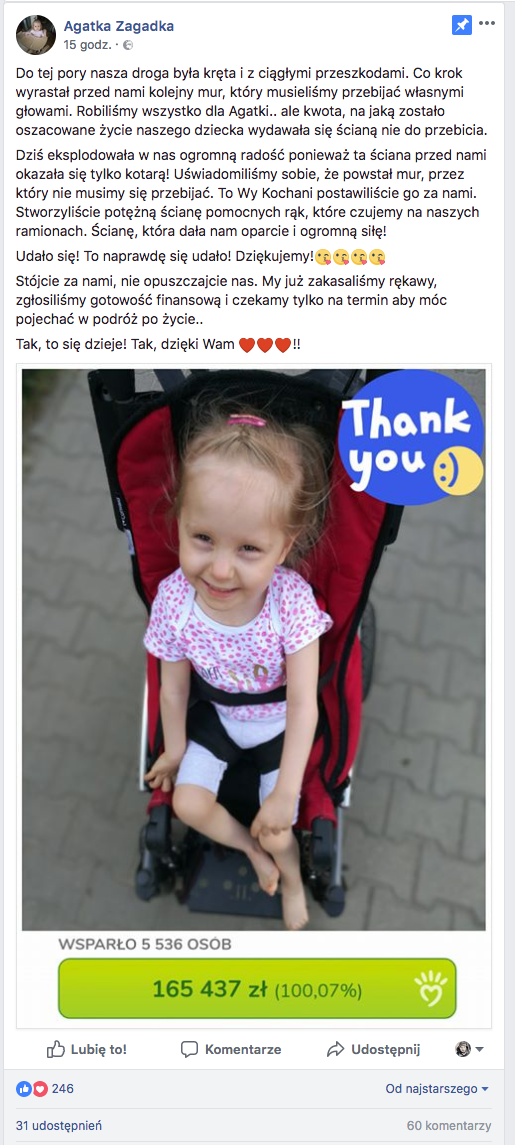Screen dimensions: 515x1145
Task: Click the Agatka Zagadka profile picture
Action: click(36, 34)
